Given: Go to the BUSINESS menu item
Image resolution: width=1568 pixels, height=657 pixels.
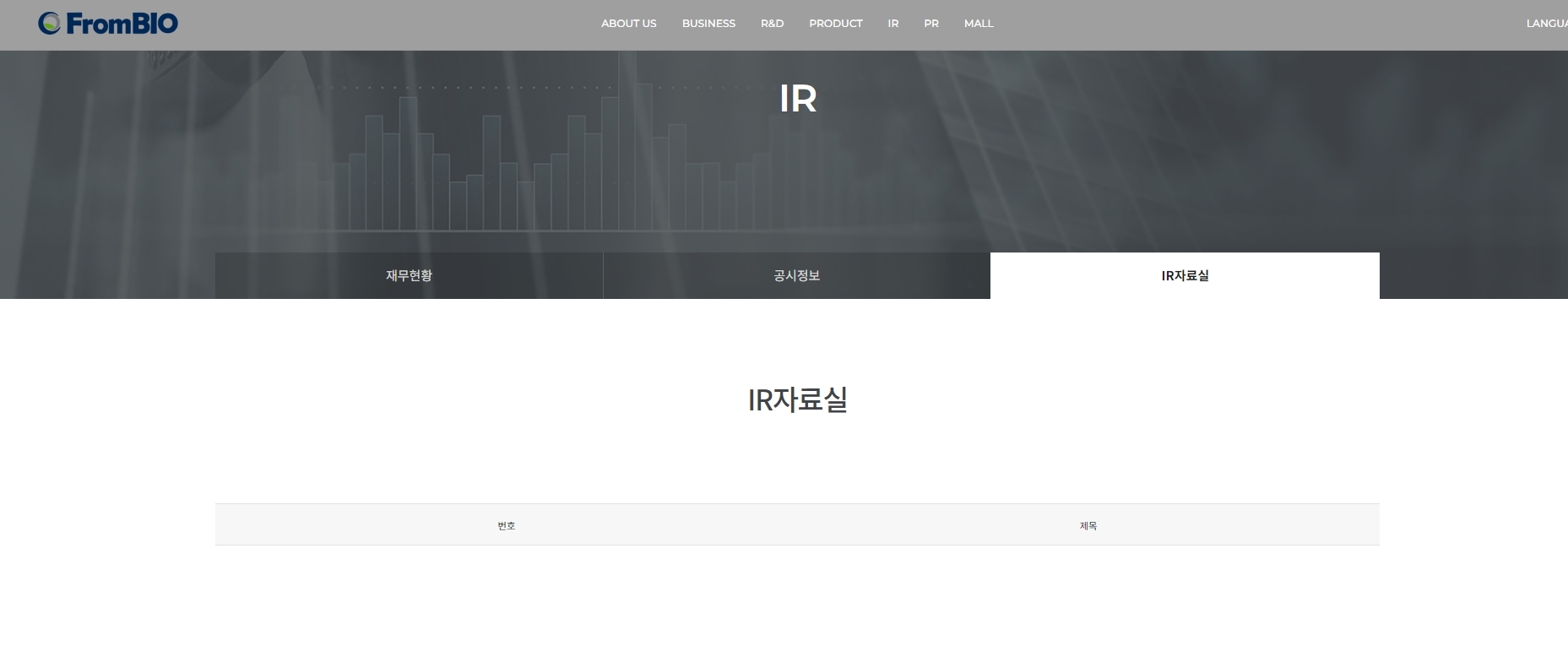Looking at the screenshot, I should pos(708,24).
